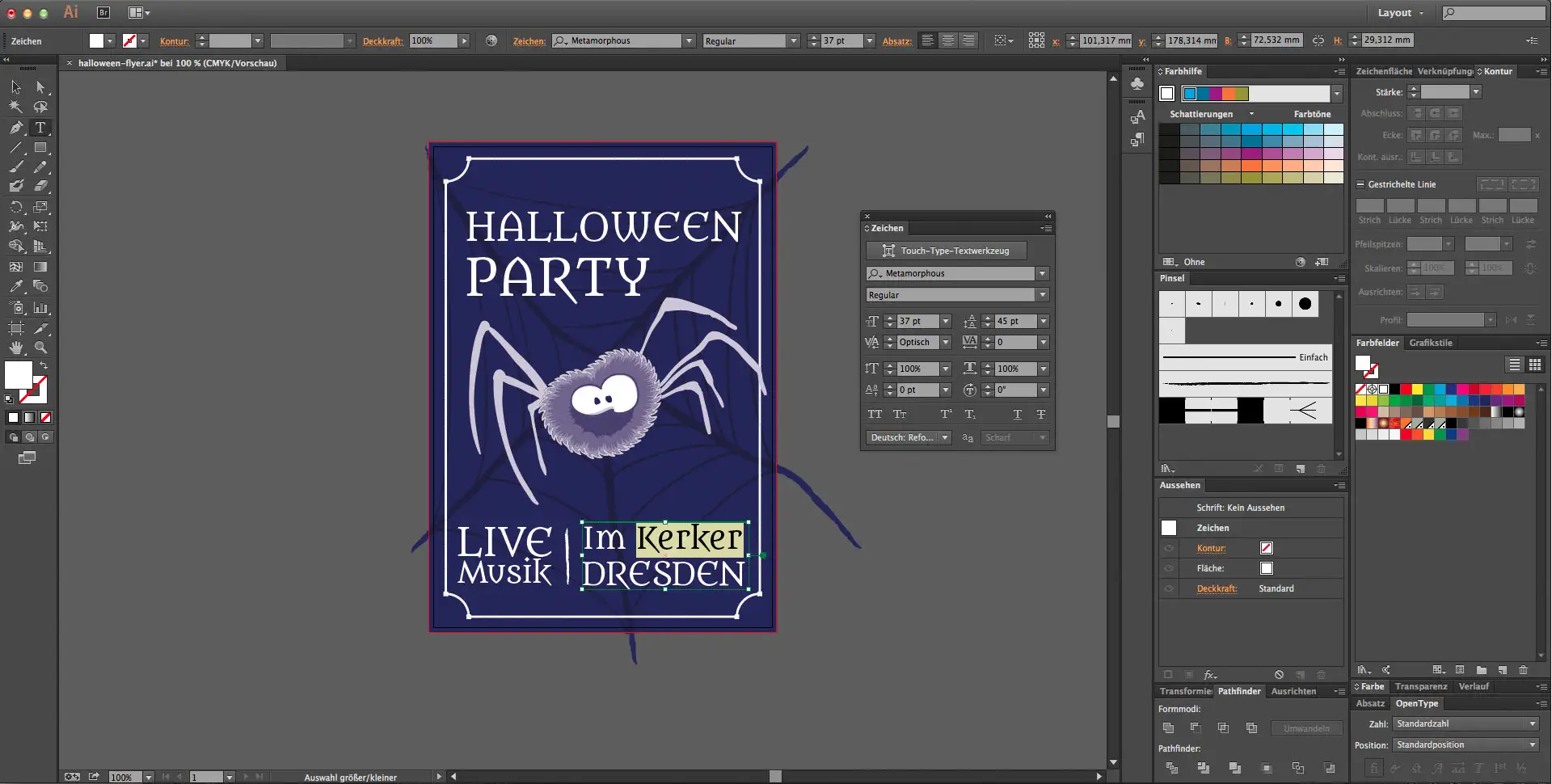Click the Touch-Type-Textwerkzeug button

945,251
